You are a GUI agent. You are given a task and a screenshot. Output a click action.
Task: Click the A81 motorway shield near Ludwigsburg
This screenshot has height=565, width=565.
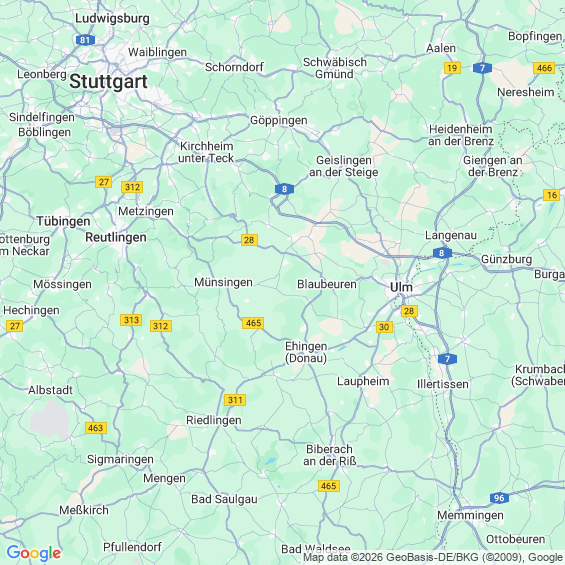click(85, 40)
